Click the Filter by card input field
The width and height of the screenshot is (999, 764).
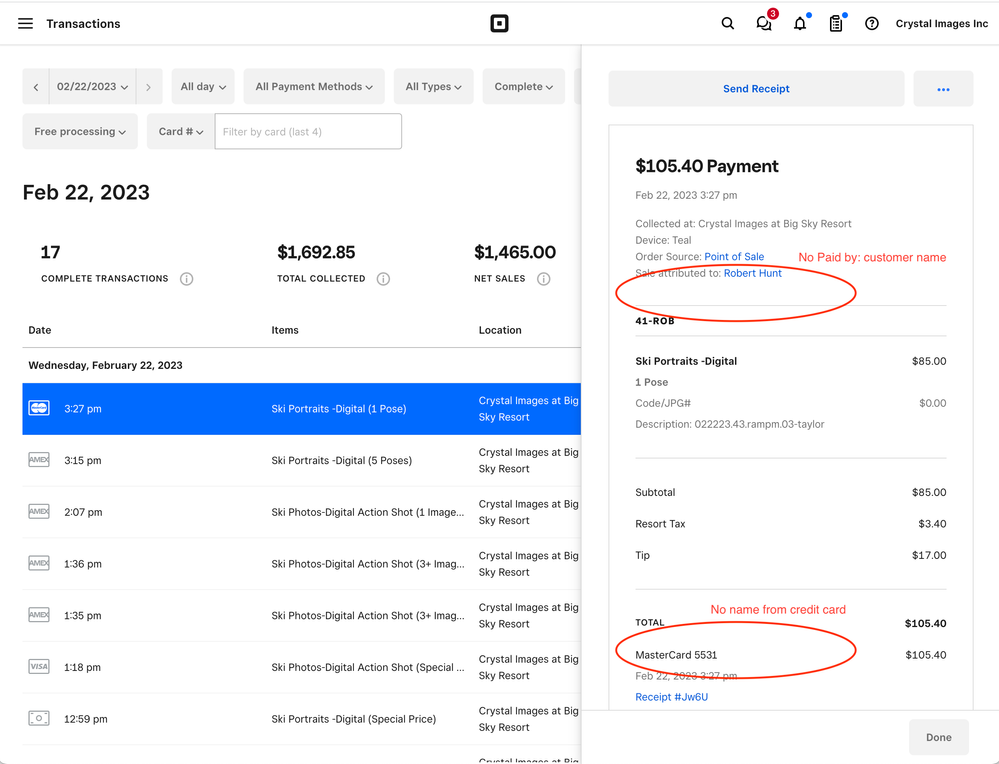tap(308, 132)
